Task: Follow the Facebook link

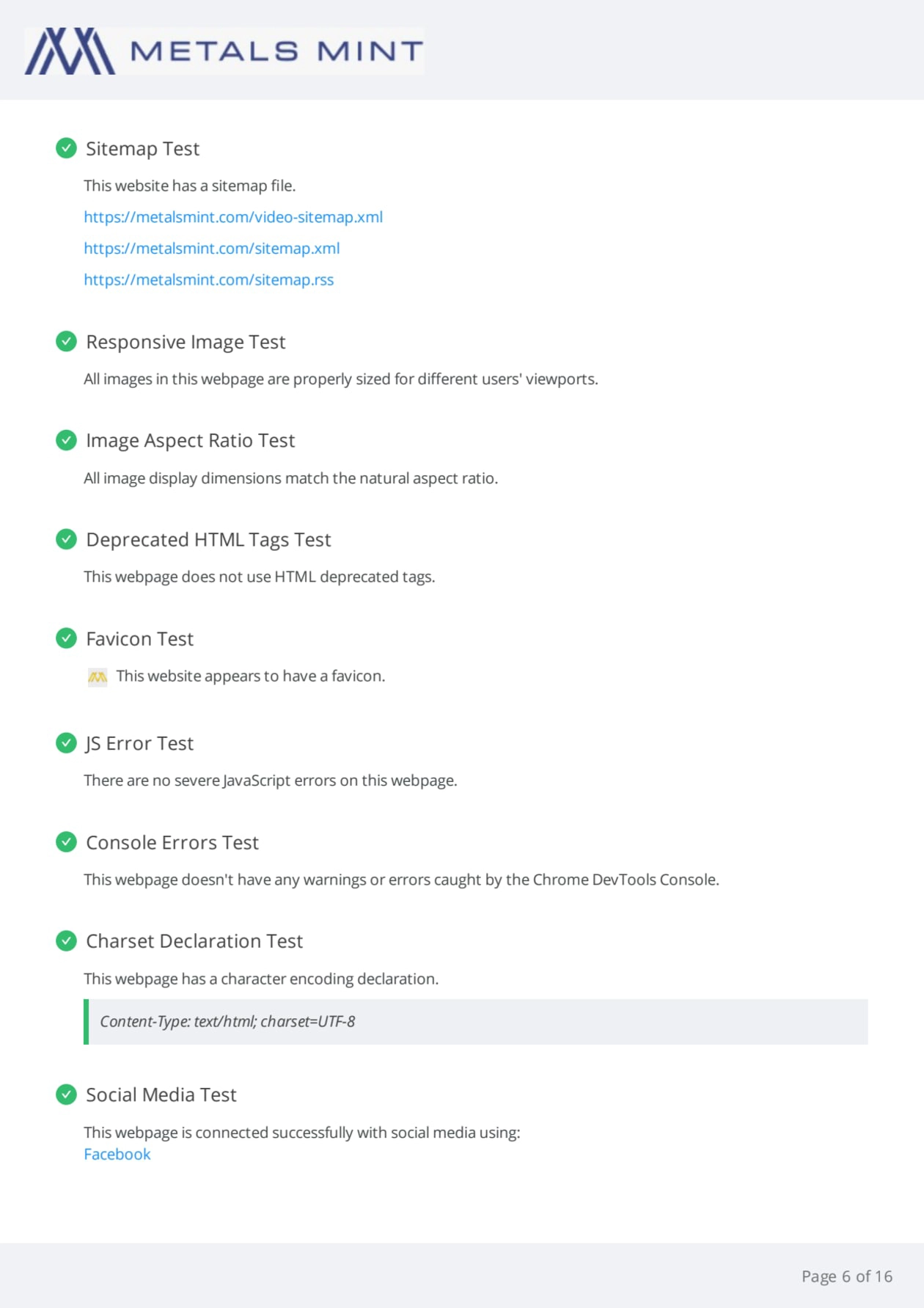Action: coord(117,1155)
